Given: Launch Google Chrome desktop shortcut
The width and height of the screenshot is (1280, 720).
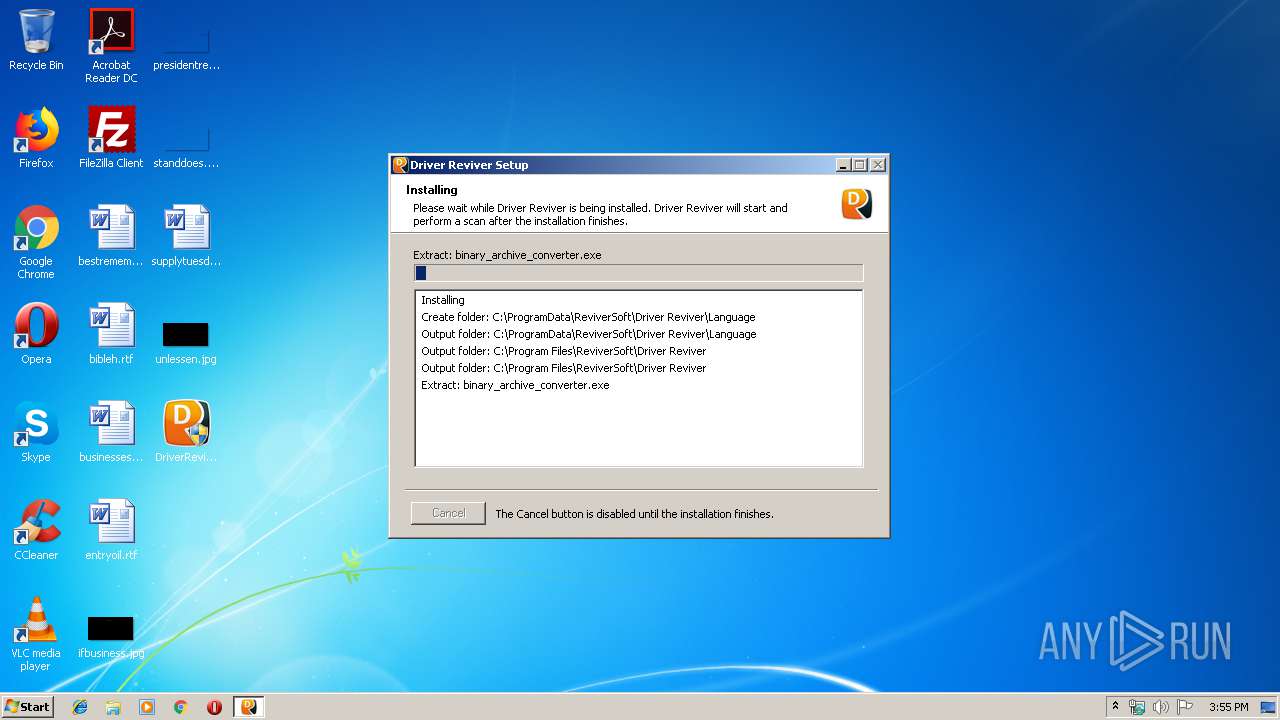Looking at the screenshot, I should click(36, 242).
